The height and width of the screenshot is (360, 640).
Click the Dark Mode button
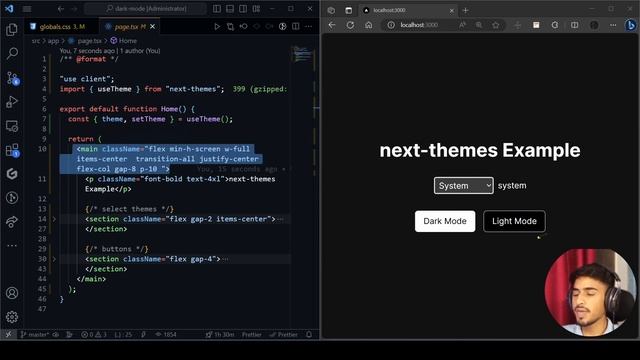tap(445, 221)
